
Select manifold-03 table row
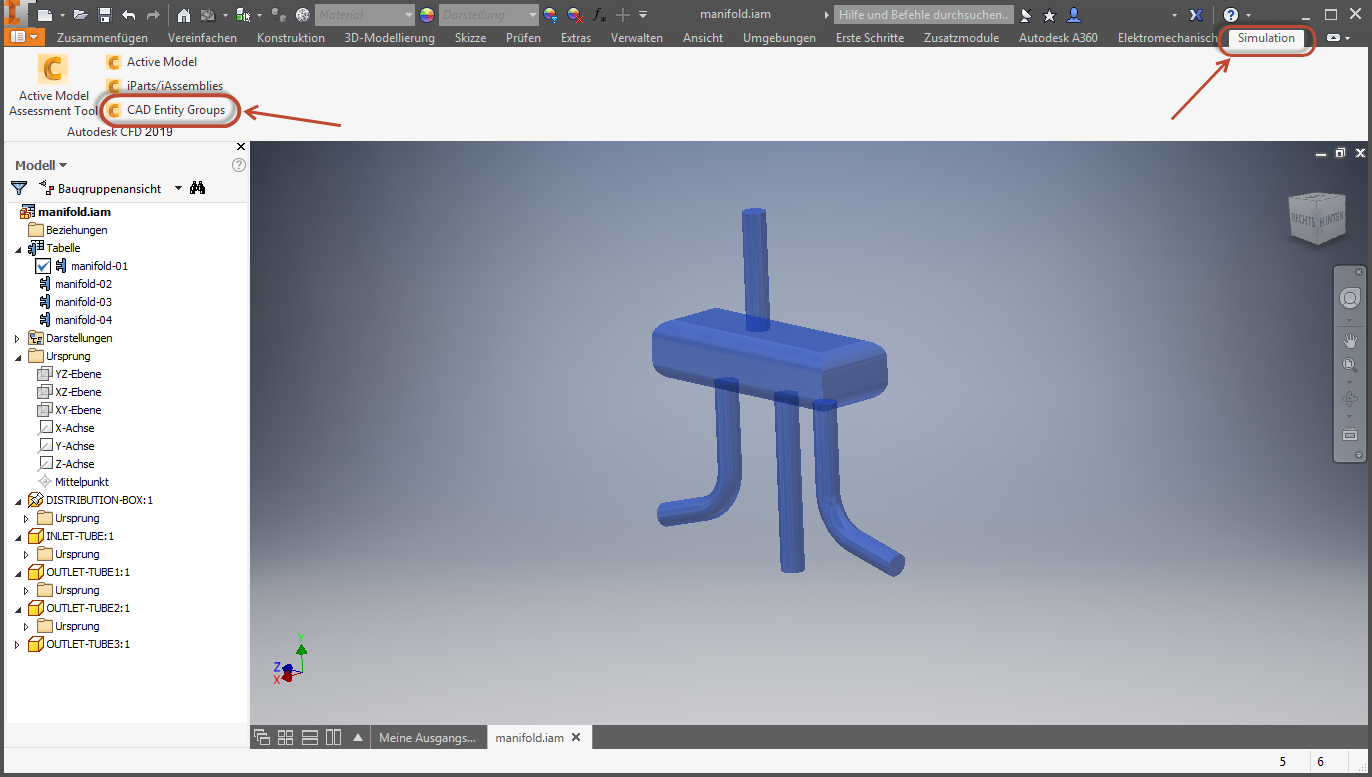pyautogui.click(x=83, y=302)
